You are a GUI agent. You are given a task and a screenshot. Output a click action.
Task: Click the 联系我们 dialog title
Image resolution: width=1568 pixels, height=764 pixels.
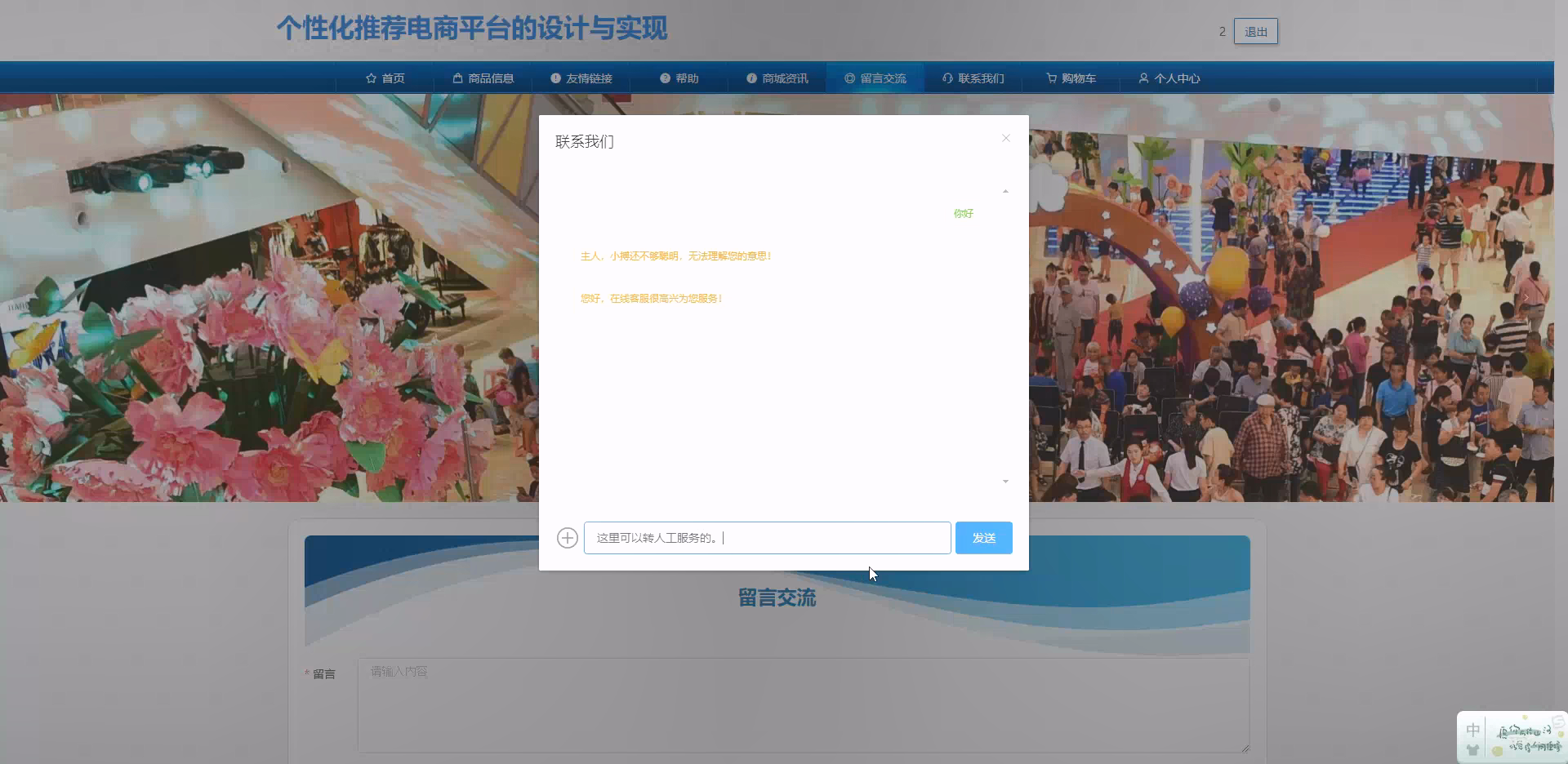[x=585, y=142]
